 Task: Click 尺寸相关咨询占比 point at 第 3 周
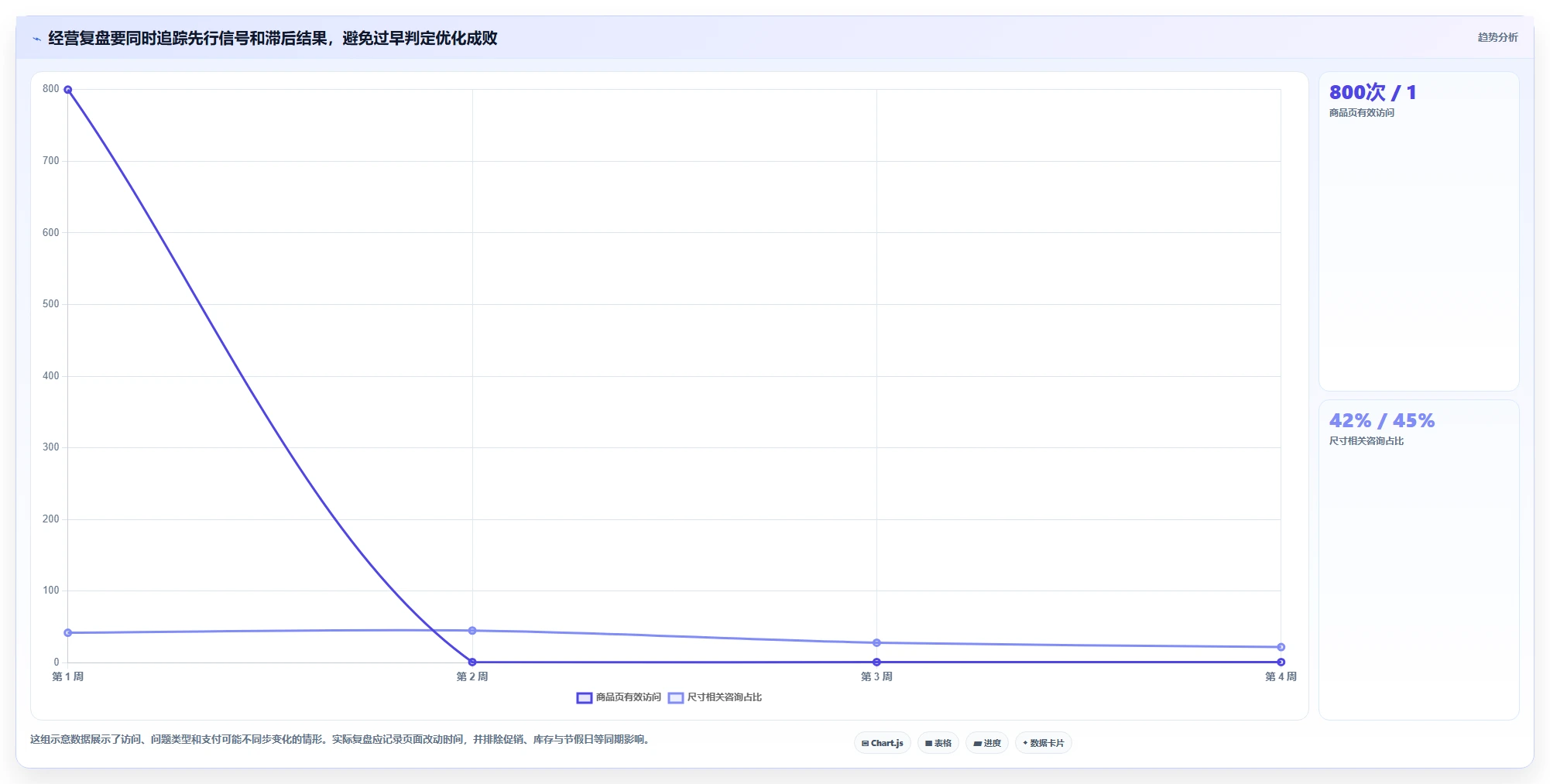click(x=876, y=643)
